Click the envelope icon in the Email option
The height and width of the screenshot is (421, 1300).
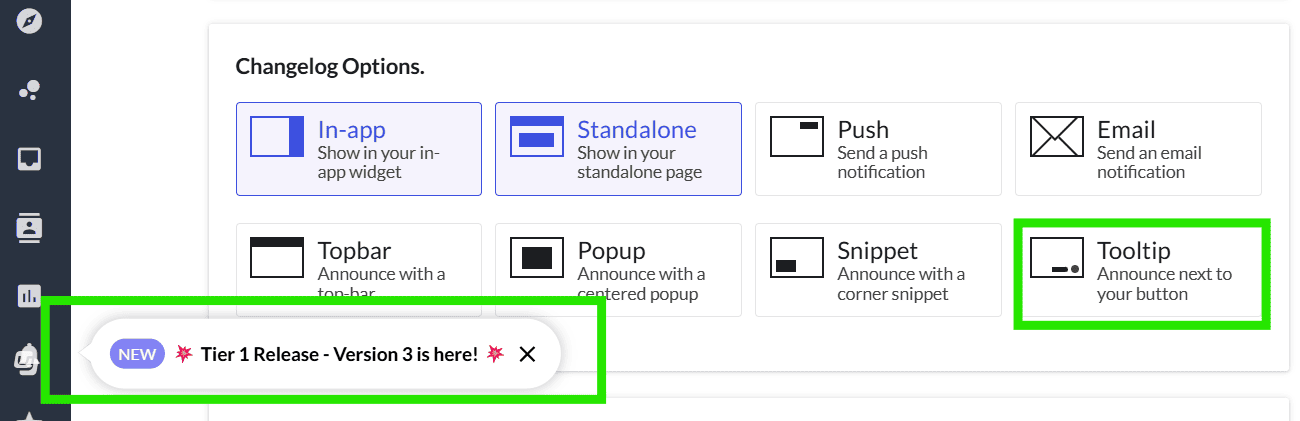pos(1057,137)
